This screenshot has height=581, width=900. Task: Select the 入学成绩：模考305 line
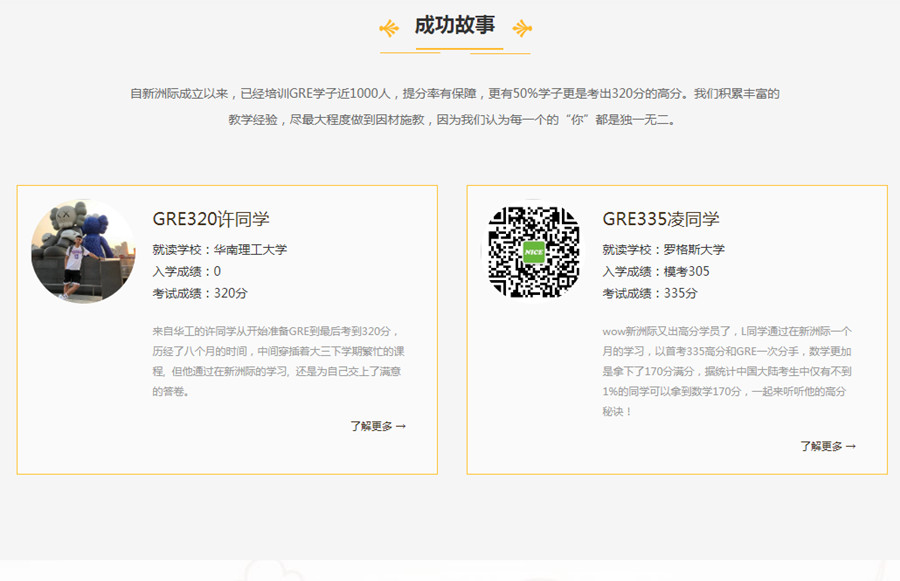[x=655, y=271]
